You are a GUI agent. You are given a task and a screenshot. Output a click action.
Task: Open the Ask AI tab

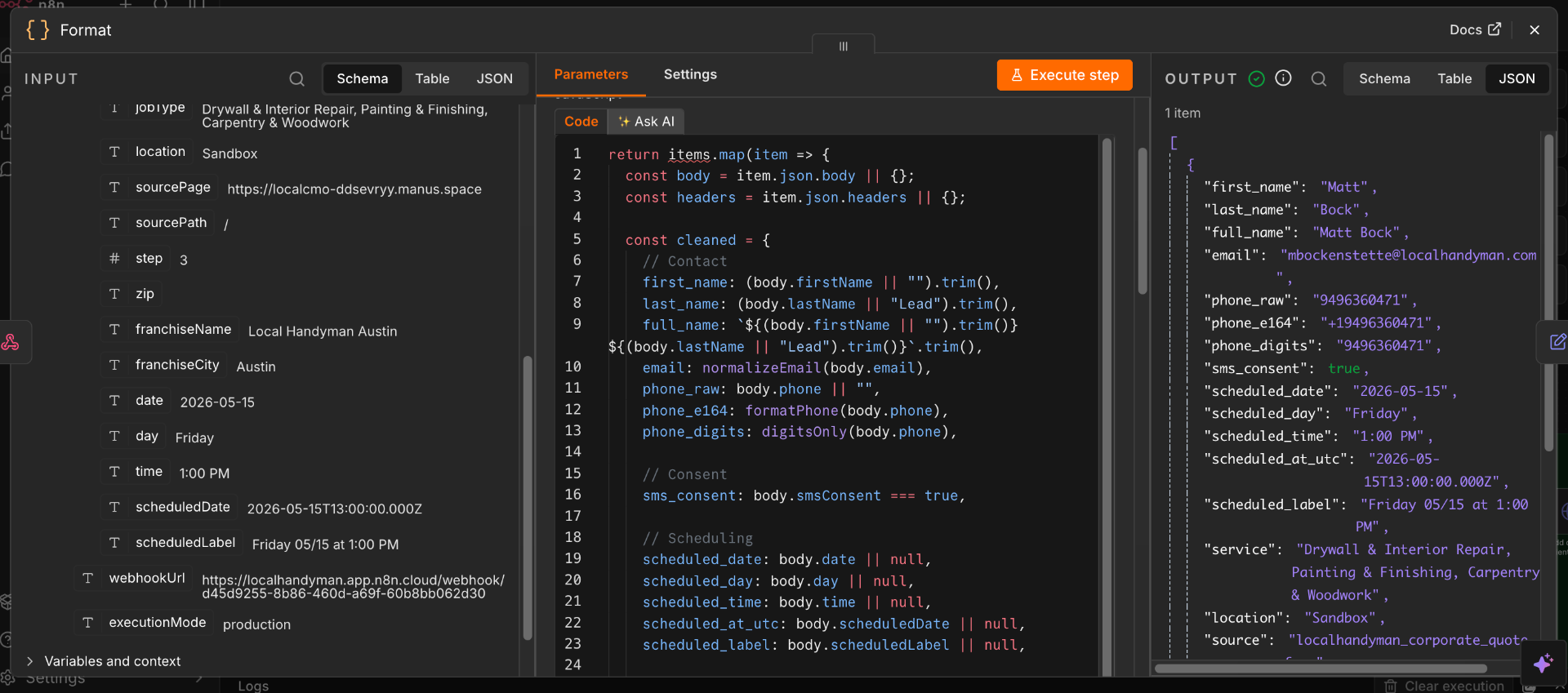[646, 121]
